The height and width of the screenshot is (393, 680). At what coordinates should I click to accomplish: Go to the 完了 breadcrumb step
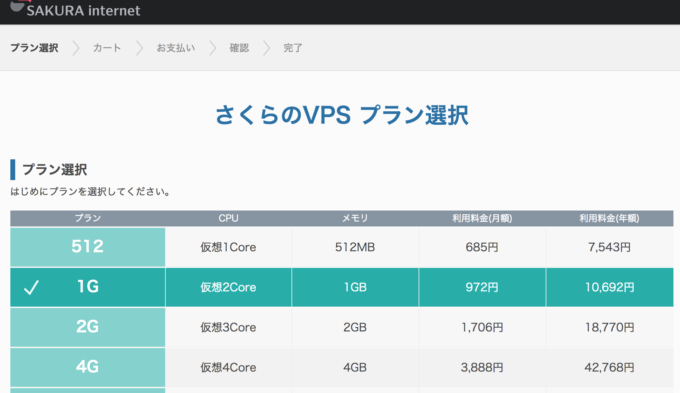(293, 48)
